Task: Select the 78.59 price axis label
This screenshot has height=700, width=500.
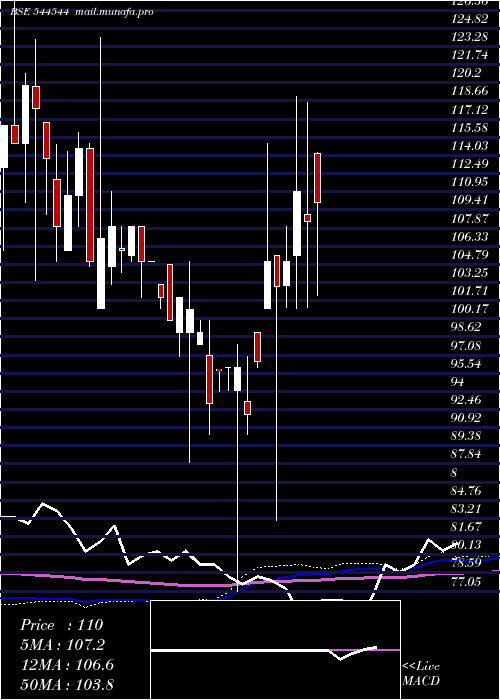Action: coord(466,563)
